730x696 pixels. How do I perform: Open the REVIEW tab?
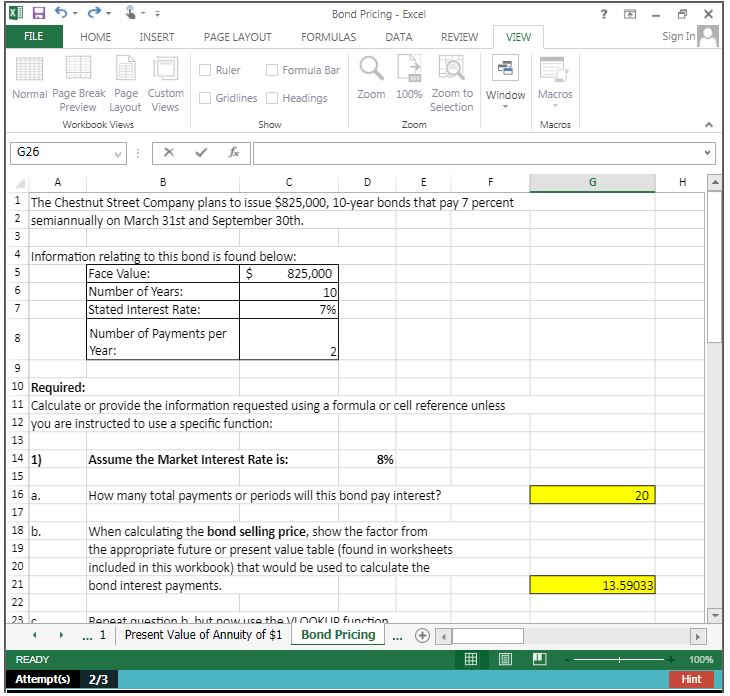click(x=459, y=37)
